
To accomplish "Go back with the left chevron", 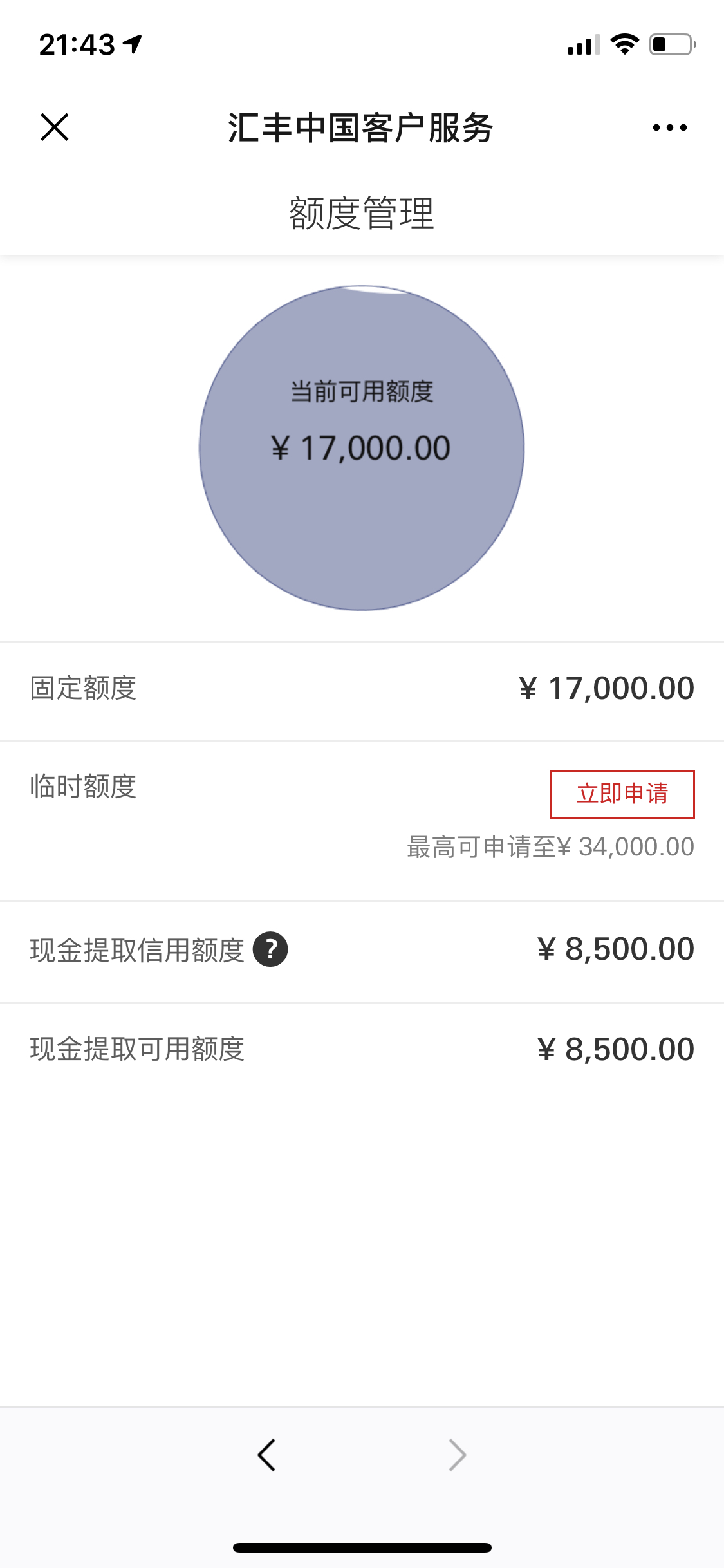I will pos(266,1455).
